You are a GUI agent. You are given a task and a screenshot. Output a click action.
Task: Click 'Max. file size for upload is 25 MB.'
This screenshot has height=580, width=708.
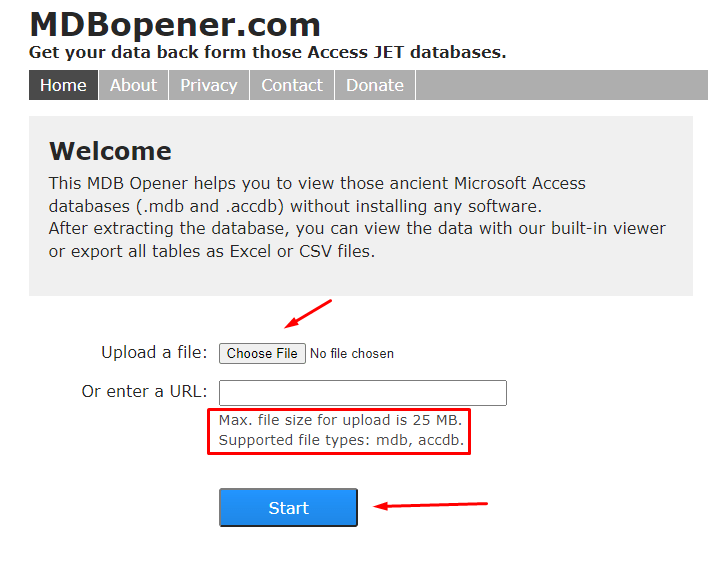(x=340, y=420)
